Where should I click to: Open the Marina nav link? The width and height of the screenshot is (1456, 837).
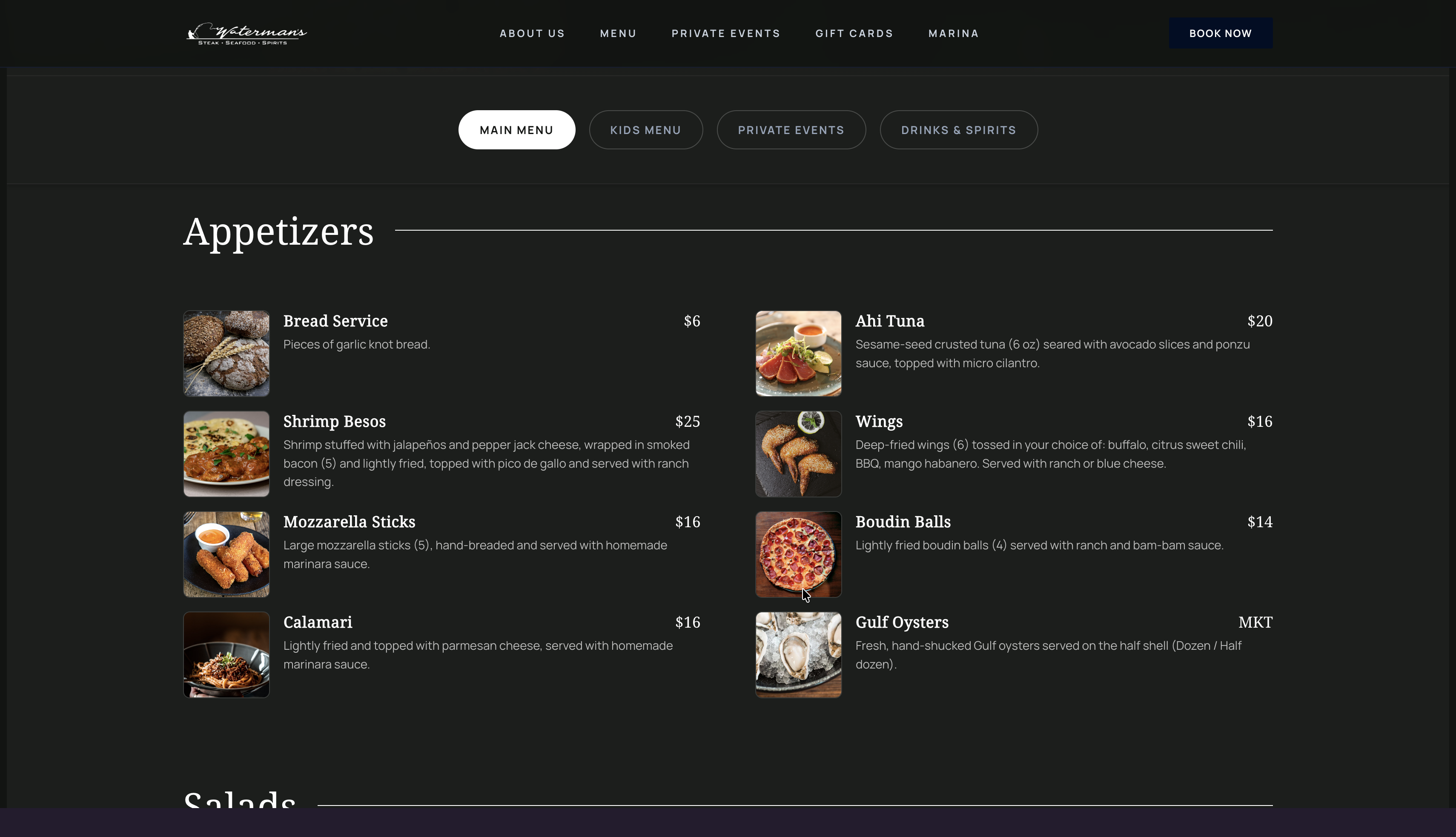[953, 33]
